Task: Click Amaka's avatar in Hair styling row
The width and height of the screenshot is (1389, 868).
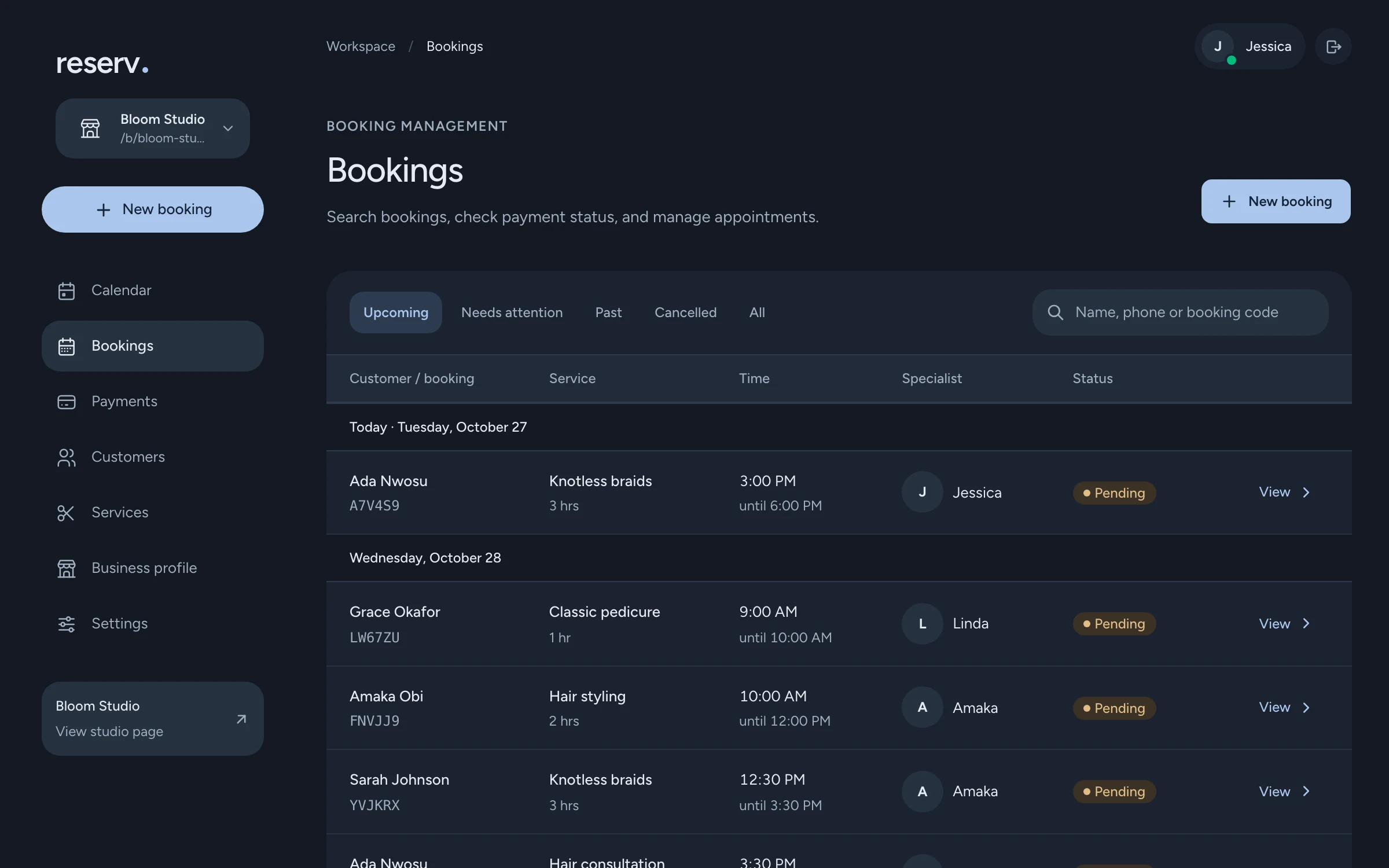Action: tap(923, 708)
